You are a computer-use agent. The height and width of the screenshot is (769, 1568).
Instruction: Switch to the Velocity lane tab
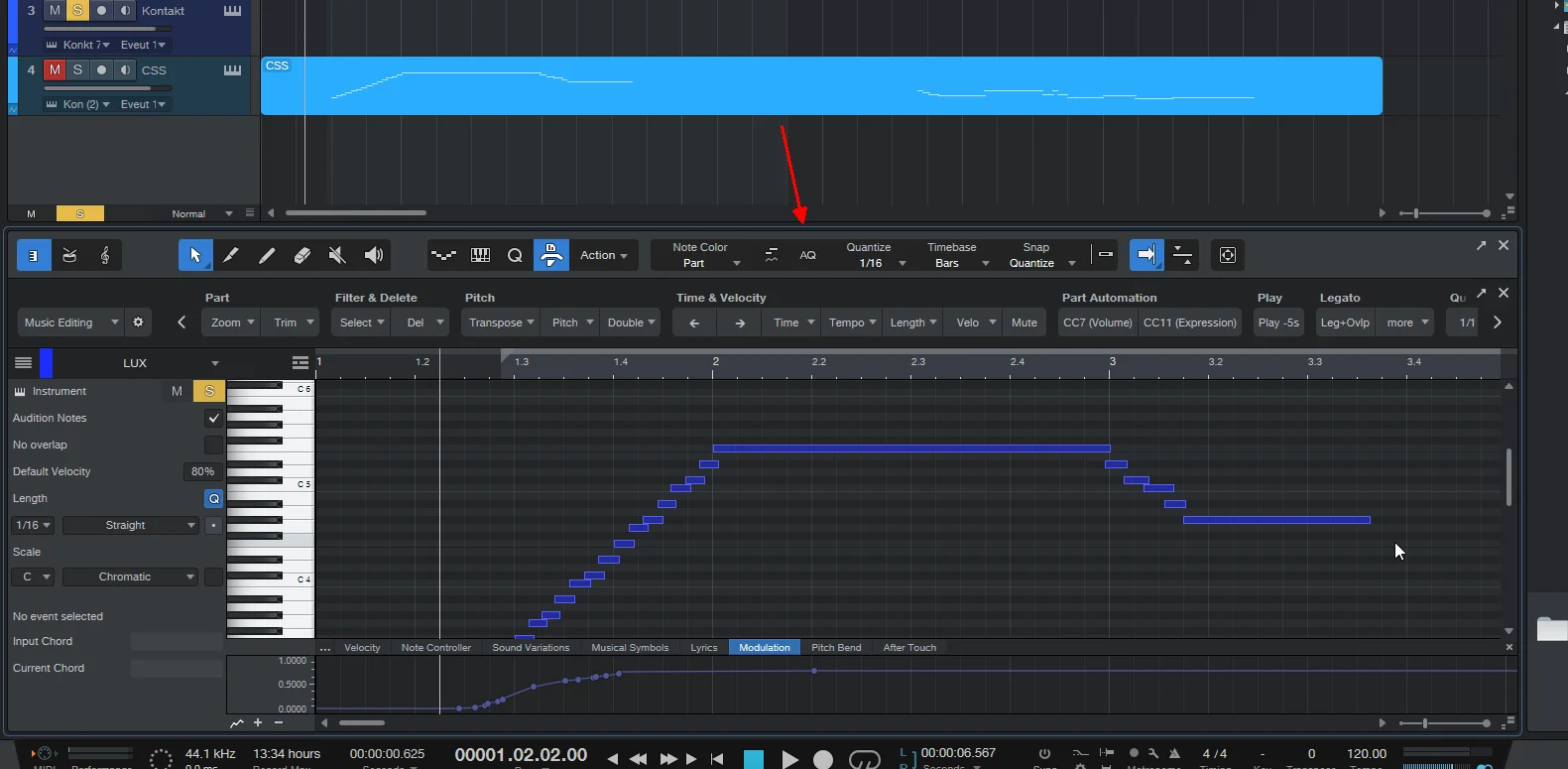362,647
